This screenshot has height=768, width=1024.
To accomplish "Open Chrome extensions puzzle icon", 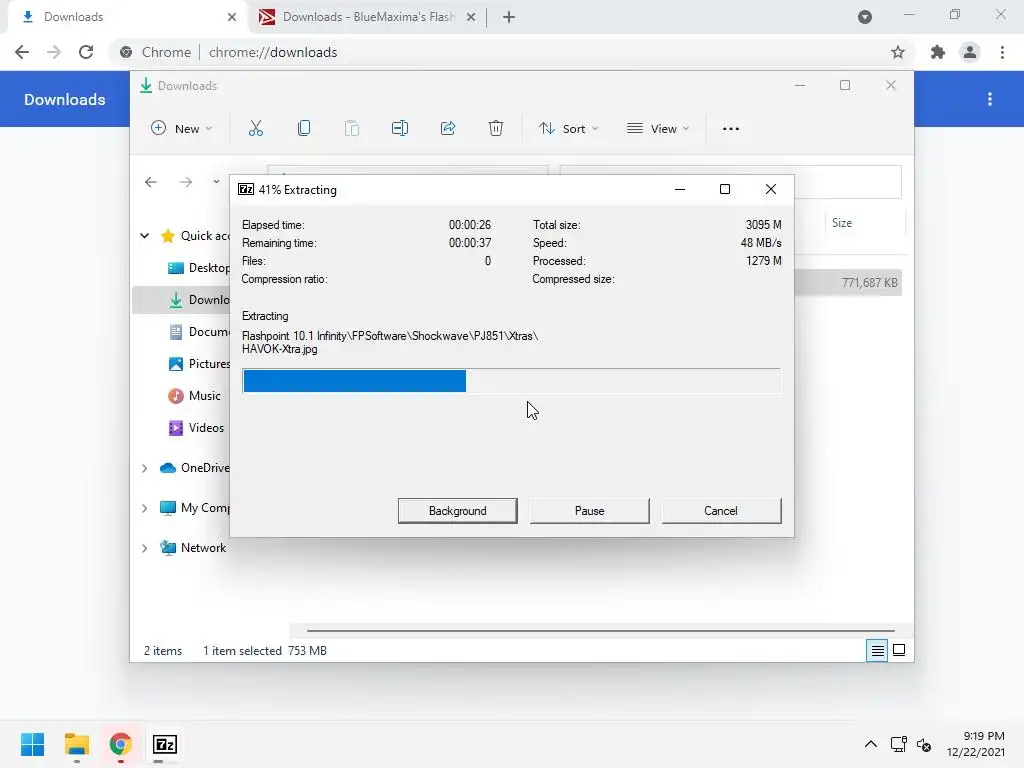I will point(938,52).
